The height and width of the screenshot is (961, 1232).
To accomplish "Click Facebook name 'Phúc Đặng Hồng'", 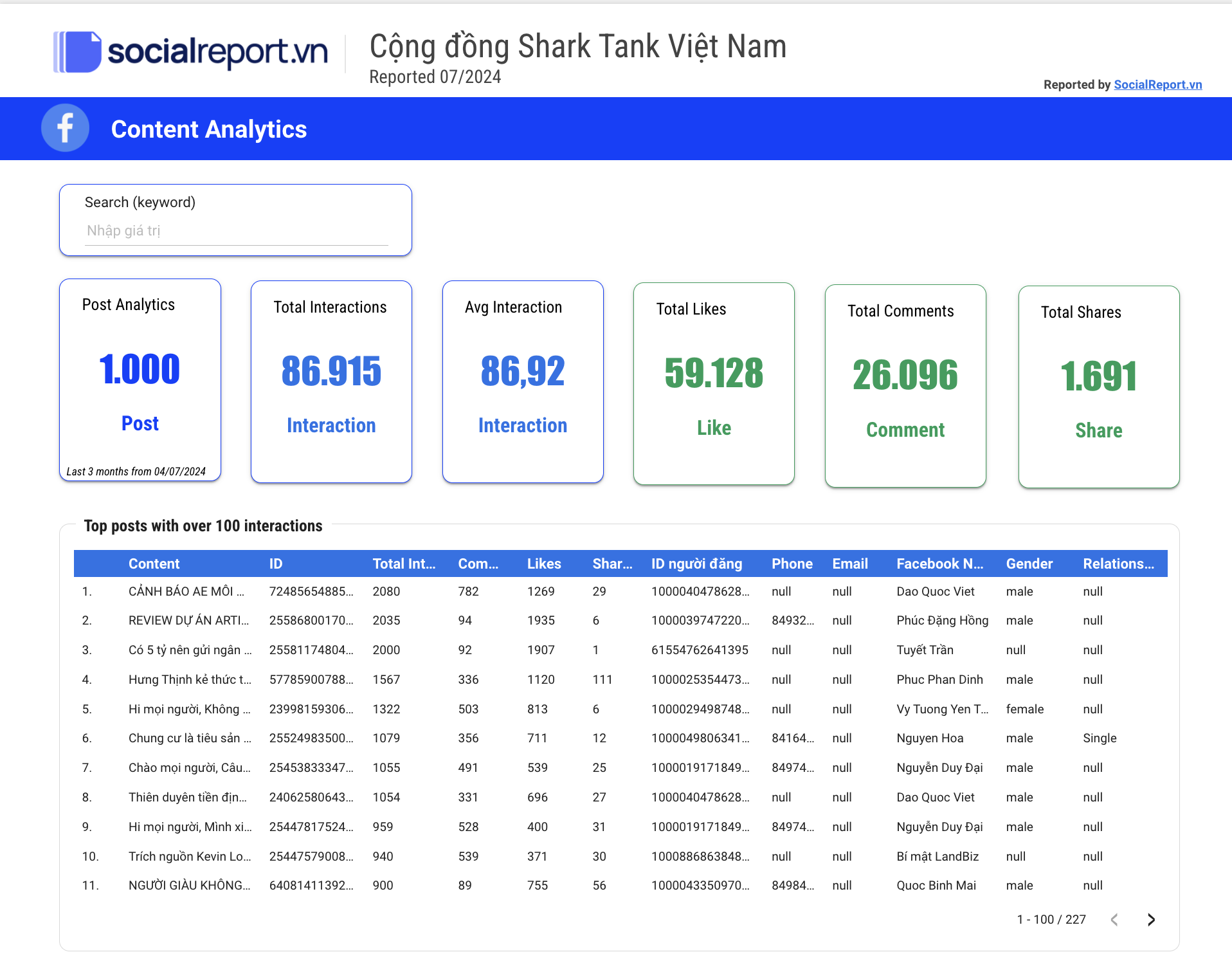I will coord(942,620).
